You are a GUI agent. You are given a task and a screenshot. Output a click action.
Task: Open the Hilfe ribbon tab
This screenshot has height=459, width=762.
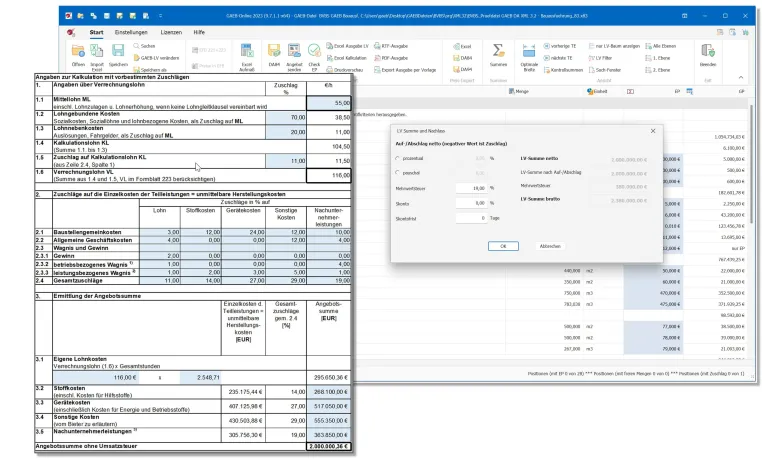199,33
